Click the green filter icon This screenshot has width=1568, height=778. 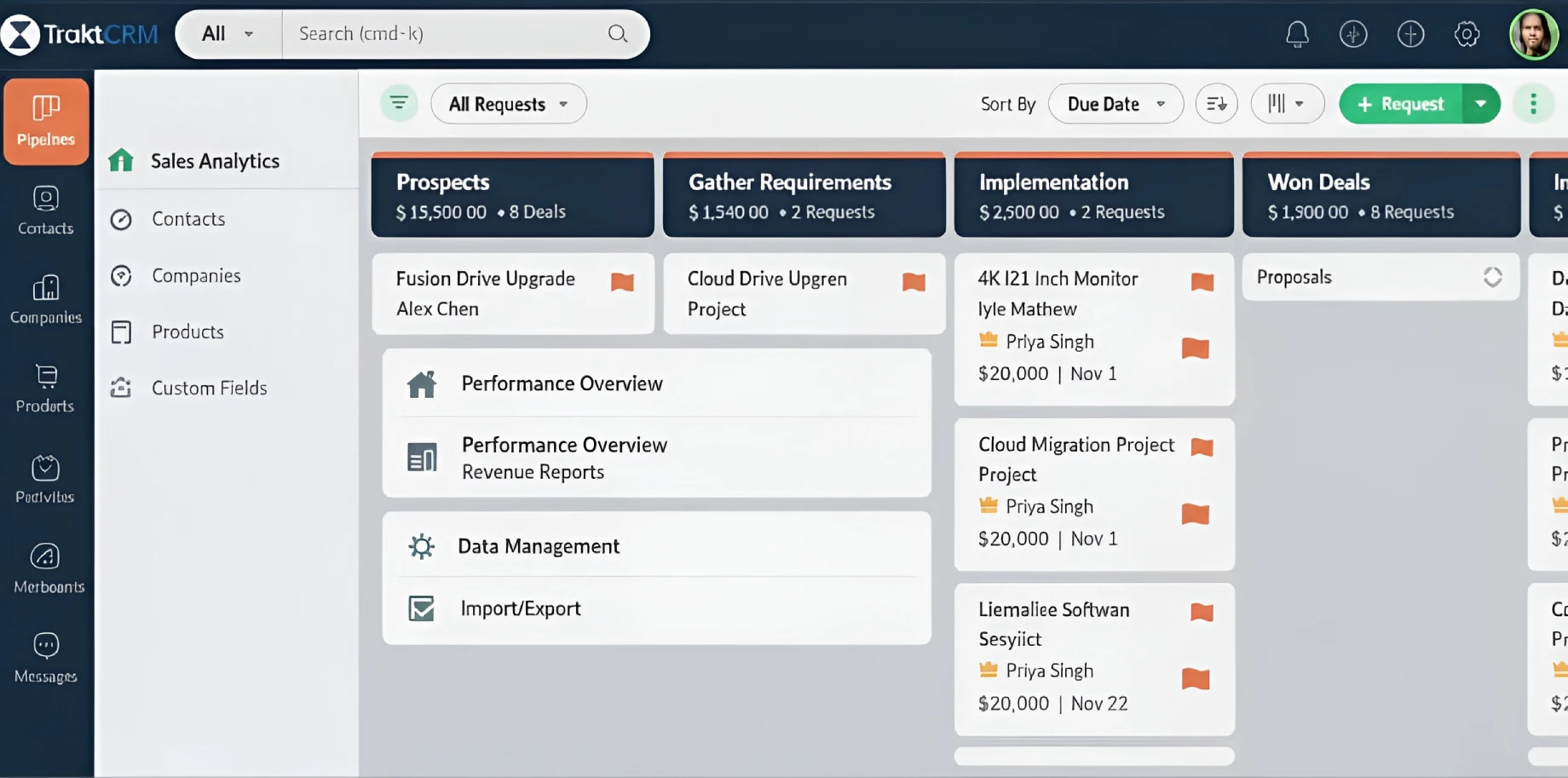pos(398,104)
